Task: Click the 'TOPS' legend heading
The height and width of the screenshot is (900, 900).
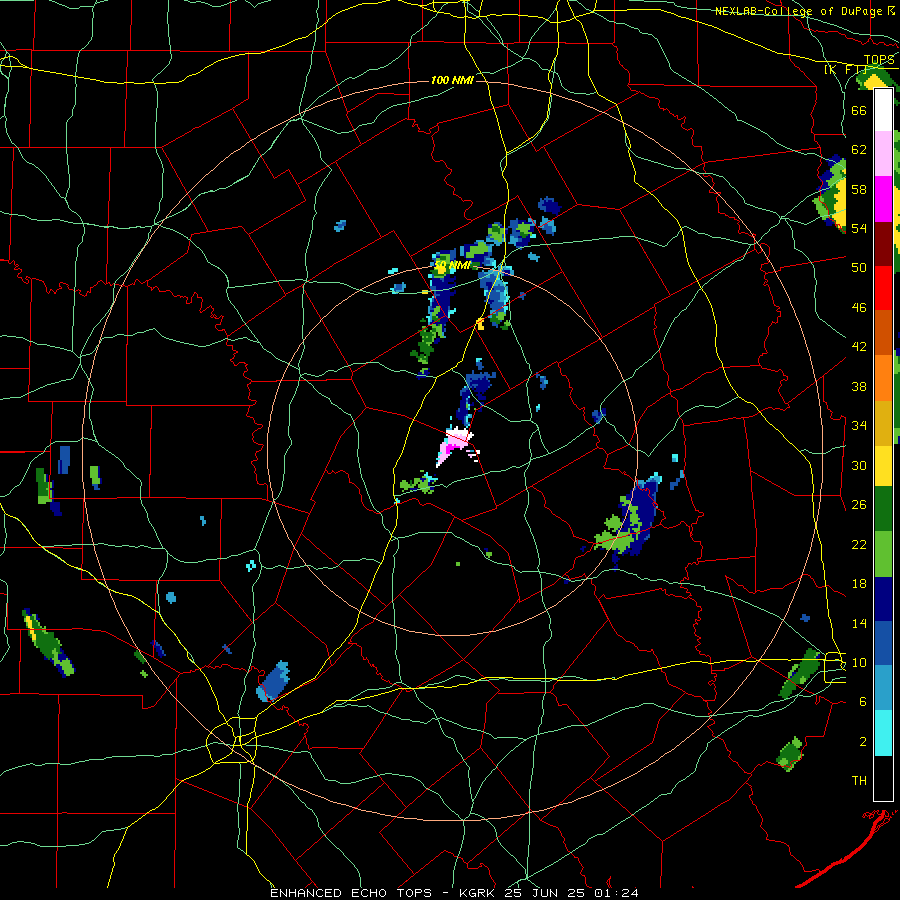Action: coord(879,60)
